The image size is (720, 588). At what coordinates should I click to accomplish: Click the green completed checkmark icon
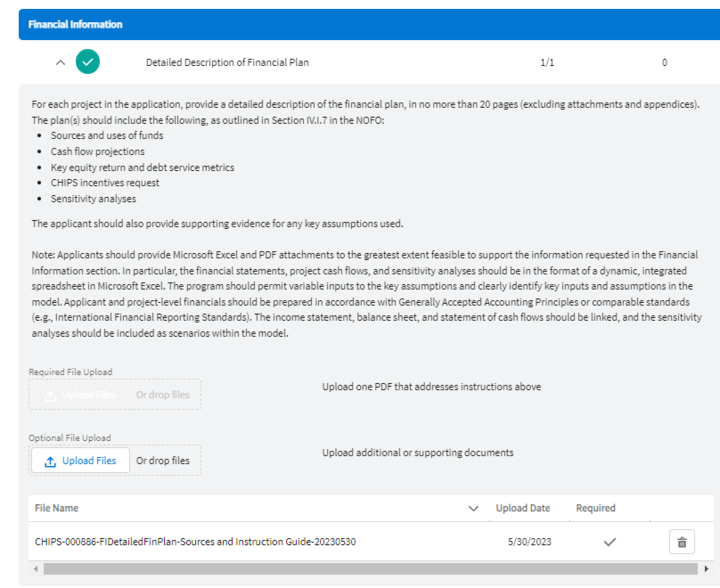coord(88,62)
